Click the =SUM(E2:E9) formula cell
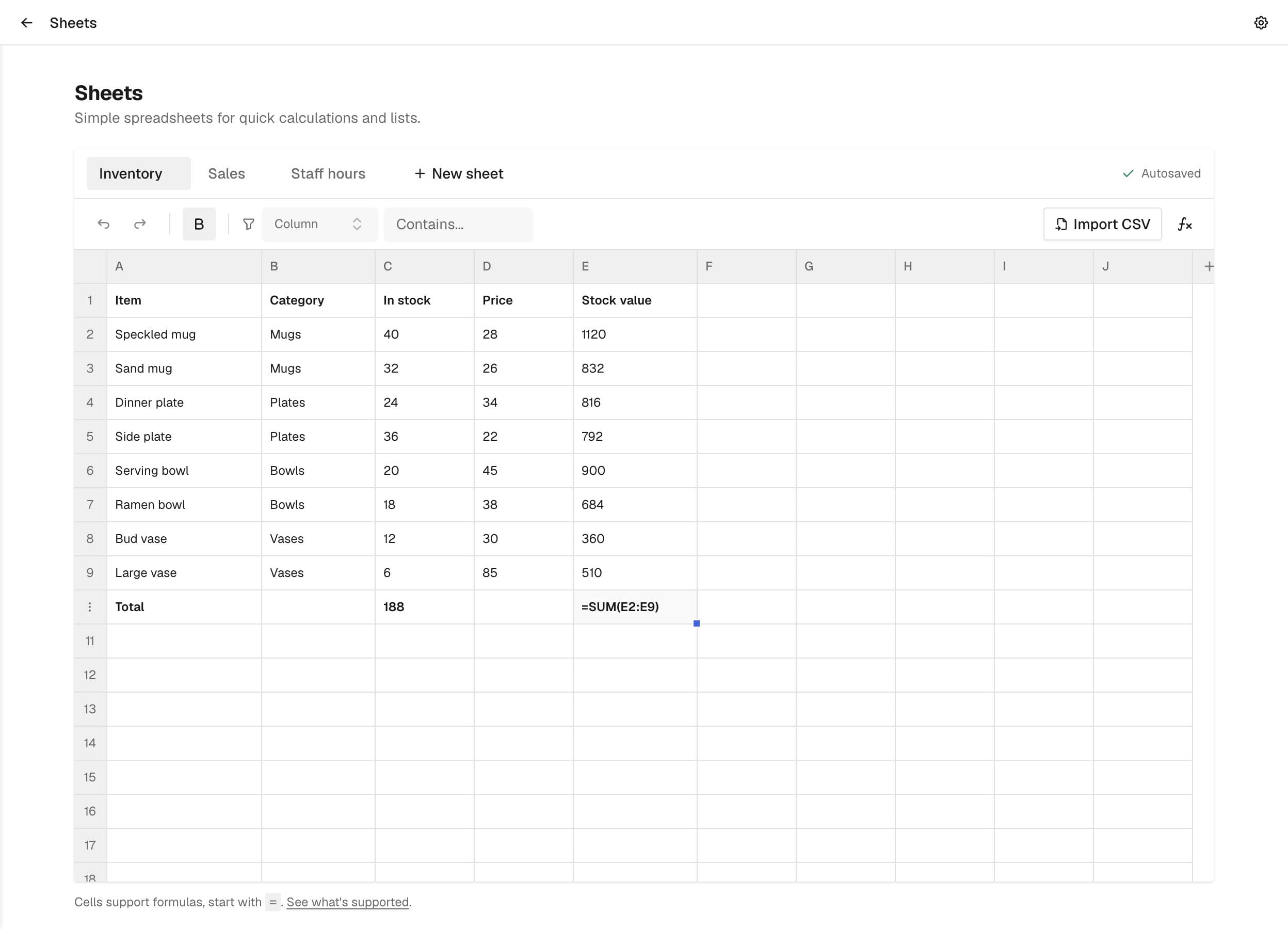 pos(635,607)
